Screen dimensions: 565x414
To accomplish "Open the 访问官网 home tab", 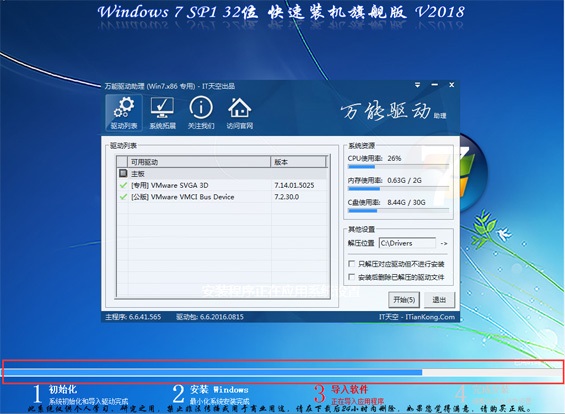I will tap(240, 113).
